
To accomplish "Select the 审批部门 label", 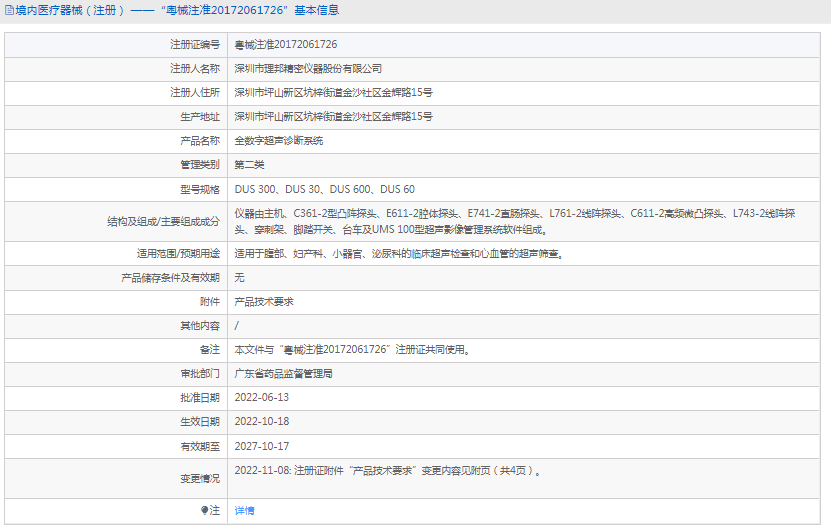I will tap(200, 374).
